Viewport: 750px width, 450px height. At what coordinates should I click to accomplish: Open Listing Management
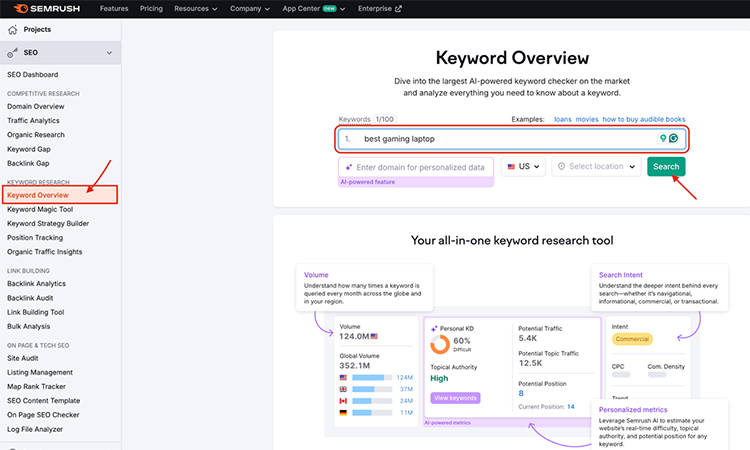(x=40, y=373)
